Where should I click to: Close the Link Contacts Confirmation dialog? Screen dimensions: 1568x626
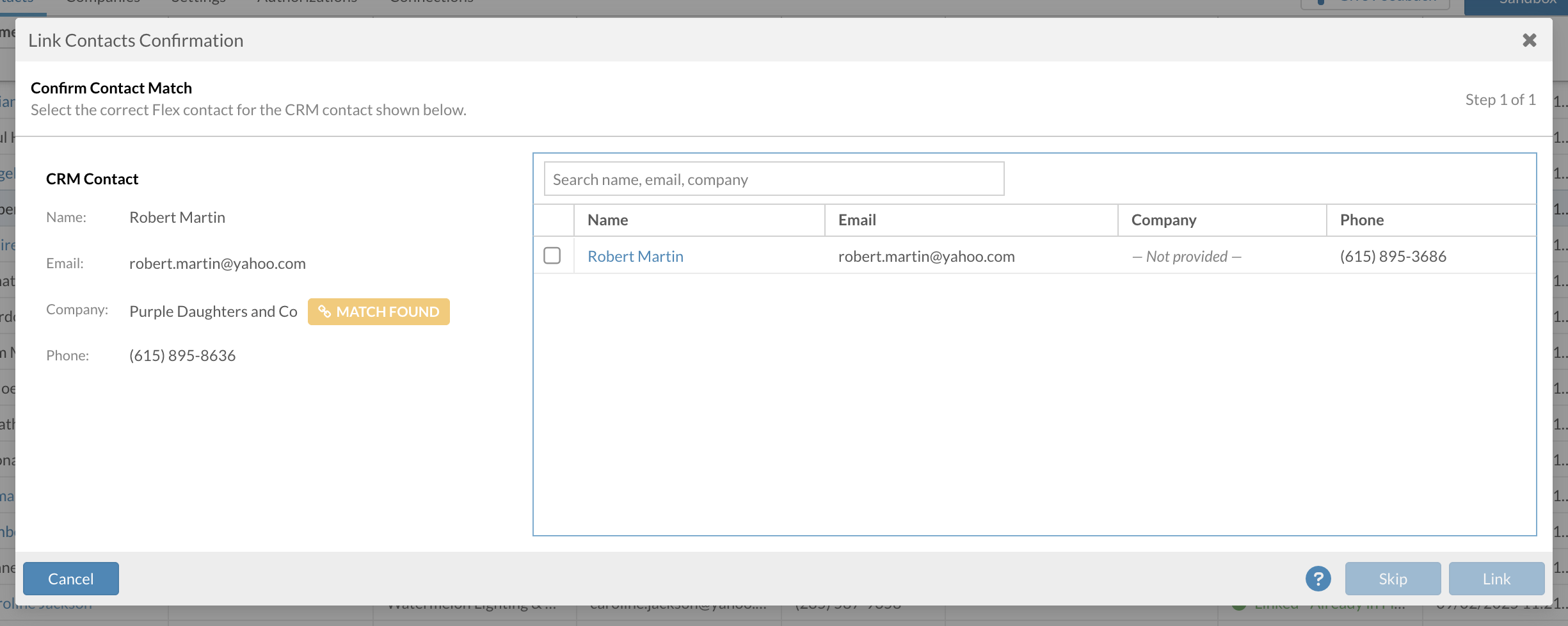point(1529,40)
